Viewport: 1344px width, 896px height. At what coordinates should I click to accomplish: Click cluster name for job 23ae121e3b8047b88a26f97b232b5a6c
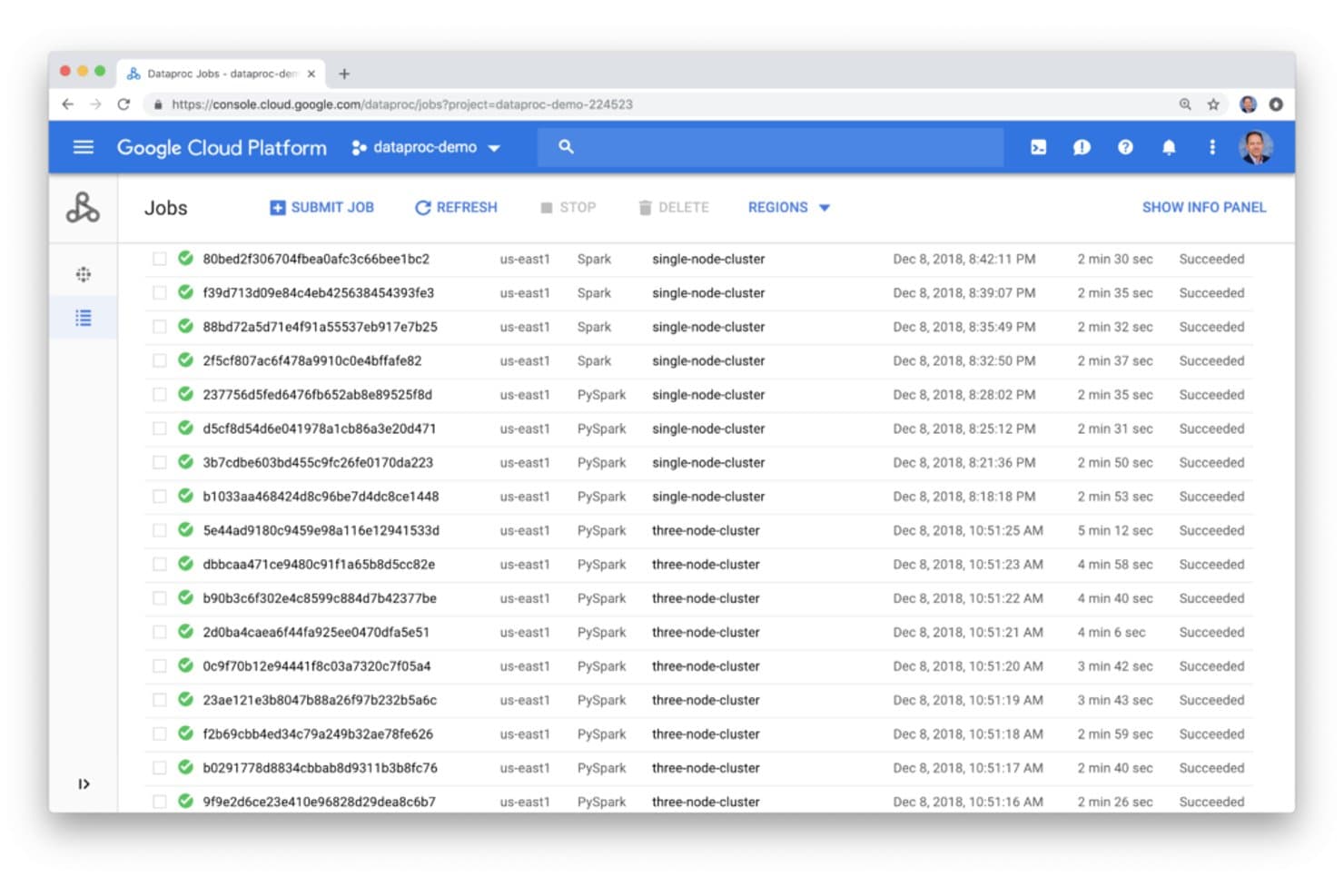point(706,700)
